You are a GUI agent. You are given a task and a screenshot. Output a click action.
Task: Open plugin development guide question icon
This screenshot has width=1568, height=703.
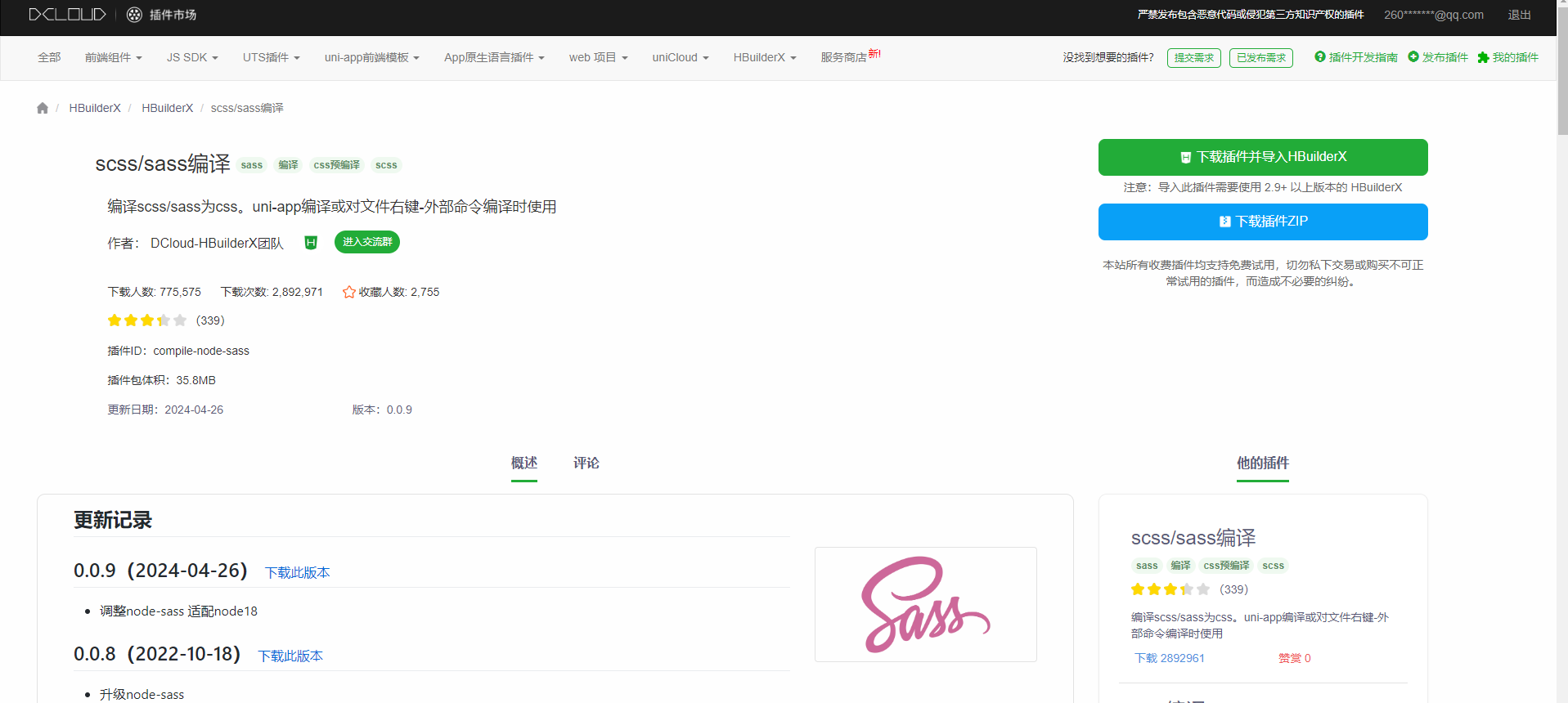tap(1319, 56)
